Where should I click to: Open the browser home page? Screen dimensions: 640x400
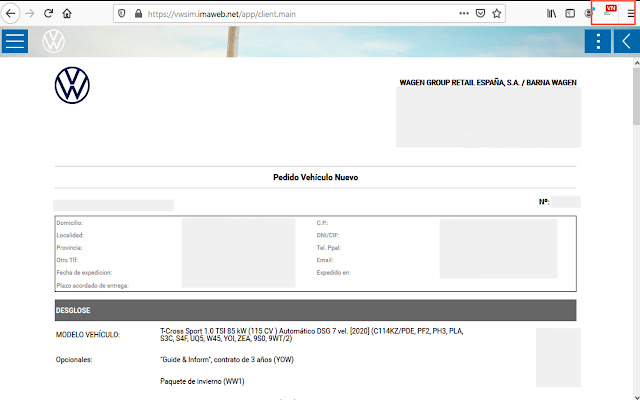pos(67,13)
